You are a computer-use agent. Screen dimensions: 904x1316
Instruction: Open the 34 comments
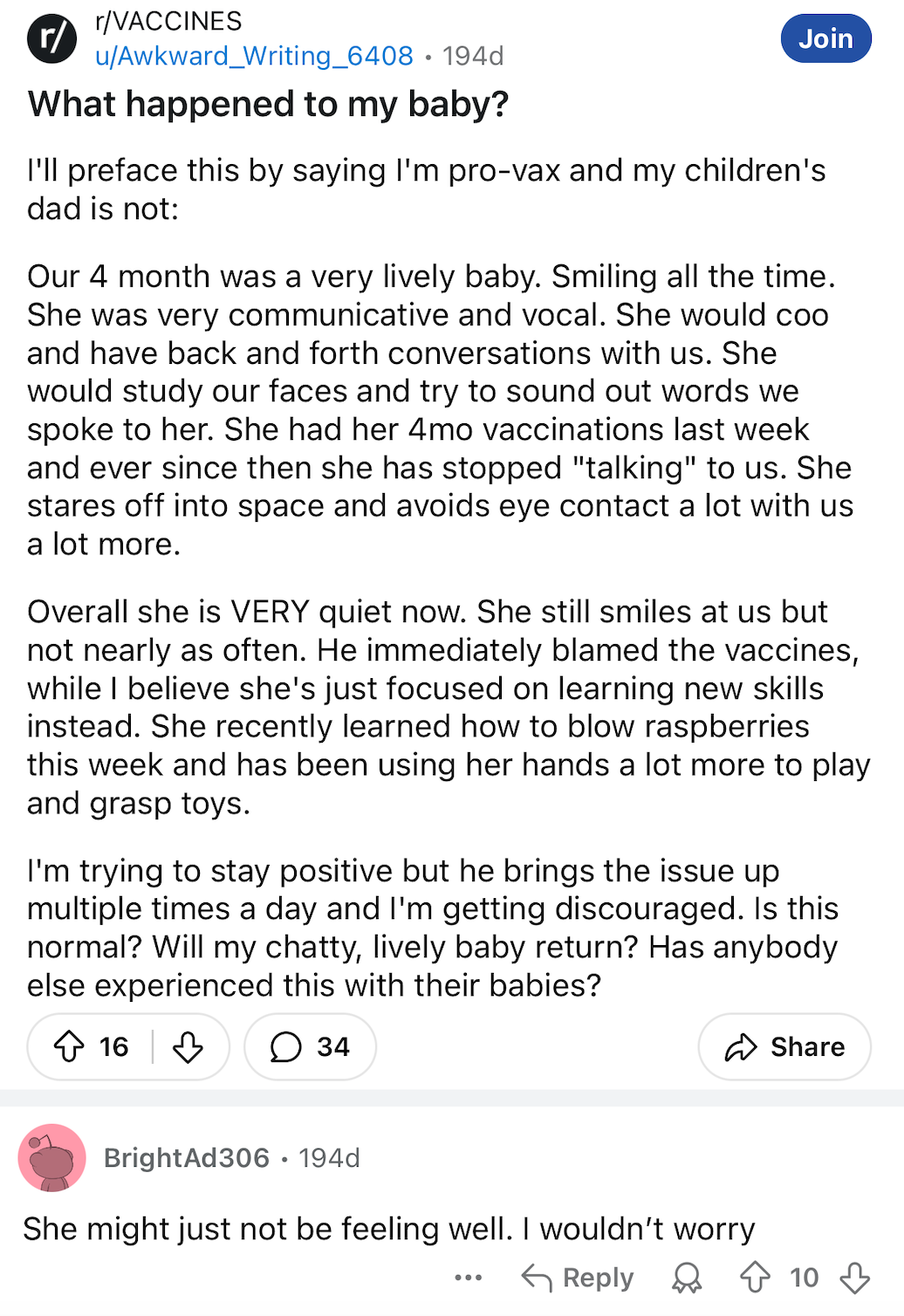[x=310, y=1045]
